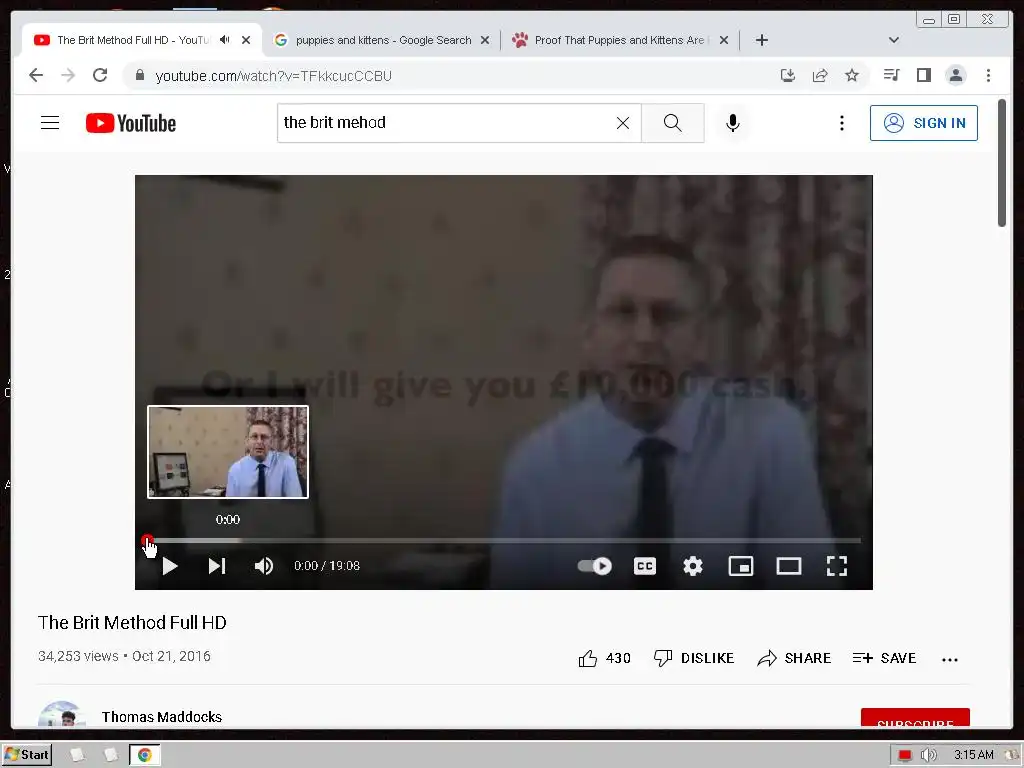Go to YouTube home logo
This screenshot has height=768, width=1024.
click(x=131, y=123)
